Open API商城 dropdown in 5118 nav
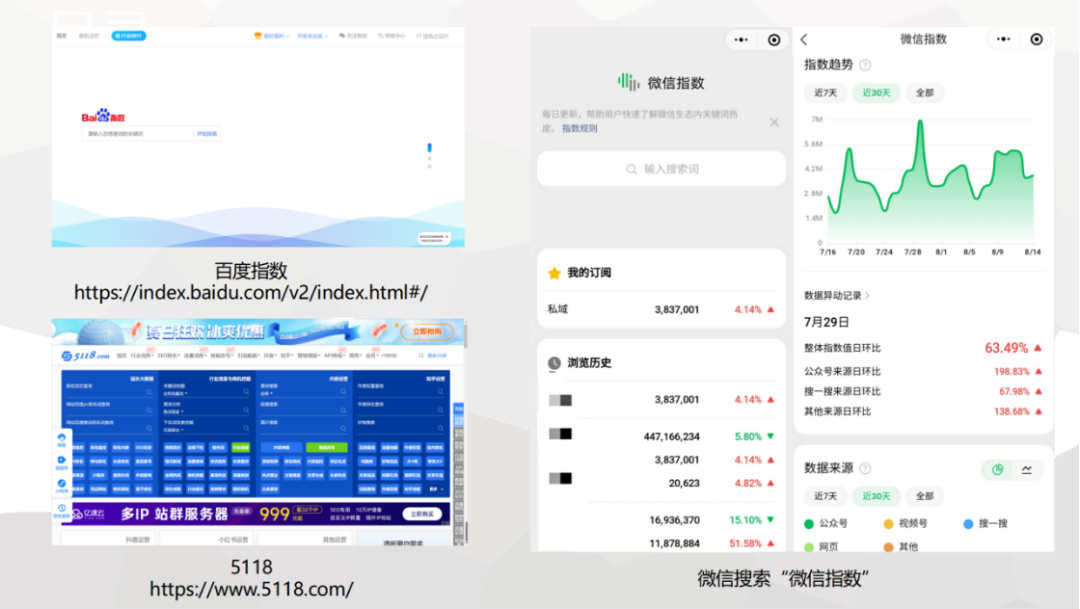 (334, 355)
